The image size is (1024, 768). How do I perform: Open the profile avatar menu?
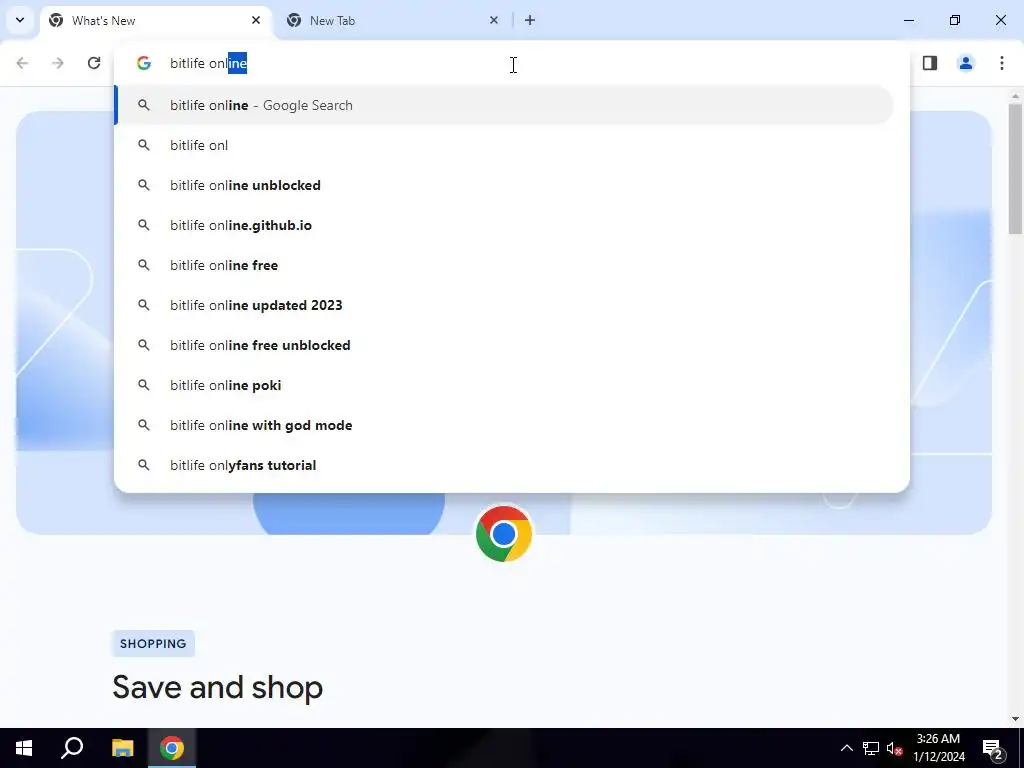(x=966, y=63)
